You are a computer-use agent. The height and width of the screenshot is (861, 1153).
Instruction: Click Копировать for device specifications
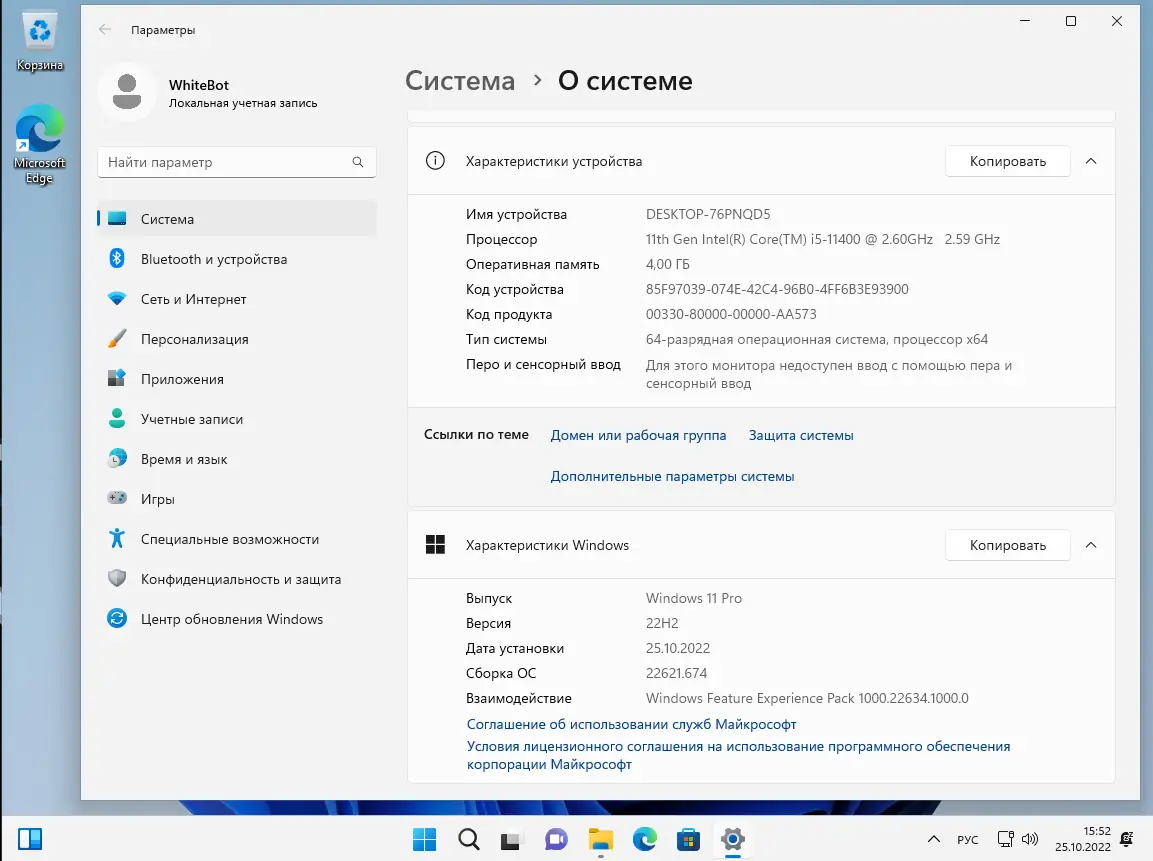pyautogui.click(x=1007, y=160)
